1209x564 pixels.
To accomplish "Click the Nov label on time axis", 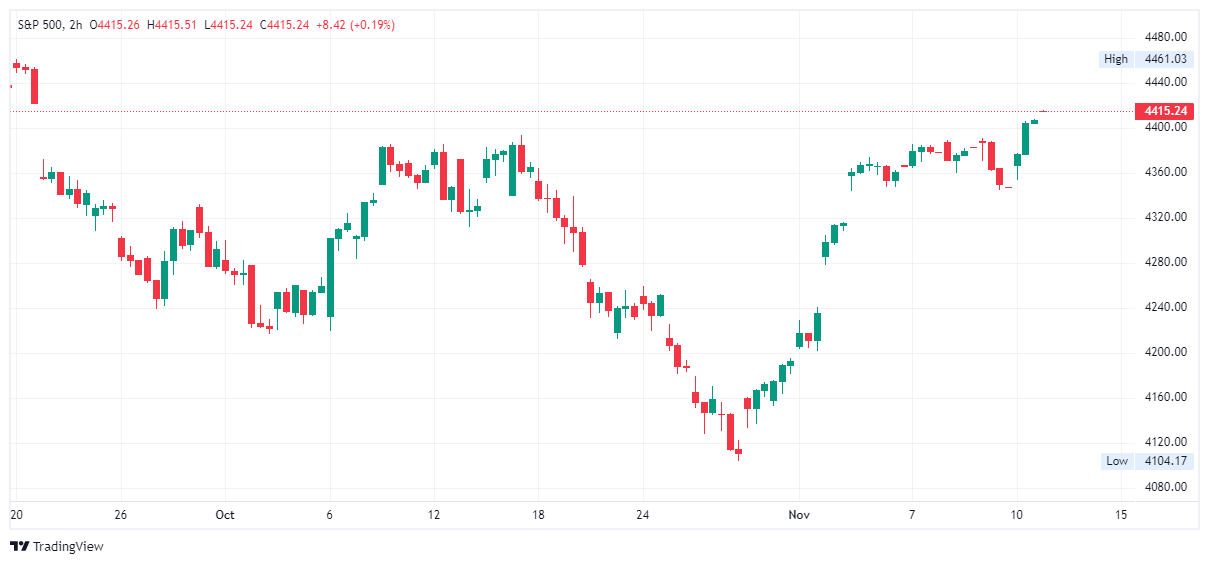I will (x=799, y=515).
